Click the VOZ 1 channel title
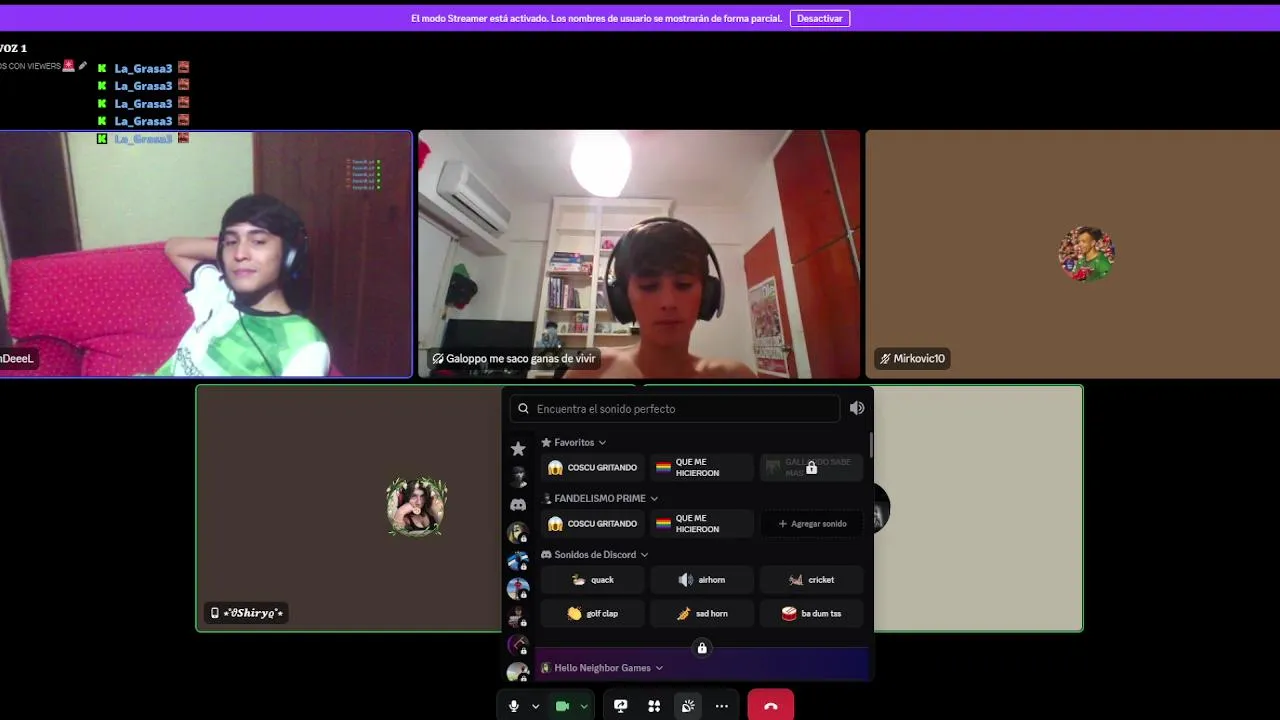The width and height of the screenshot is (1280, 720). pyautogui.click(x=13, y=48)
